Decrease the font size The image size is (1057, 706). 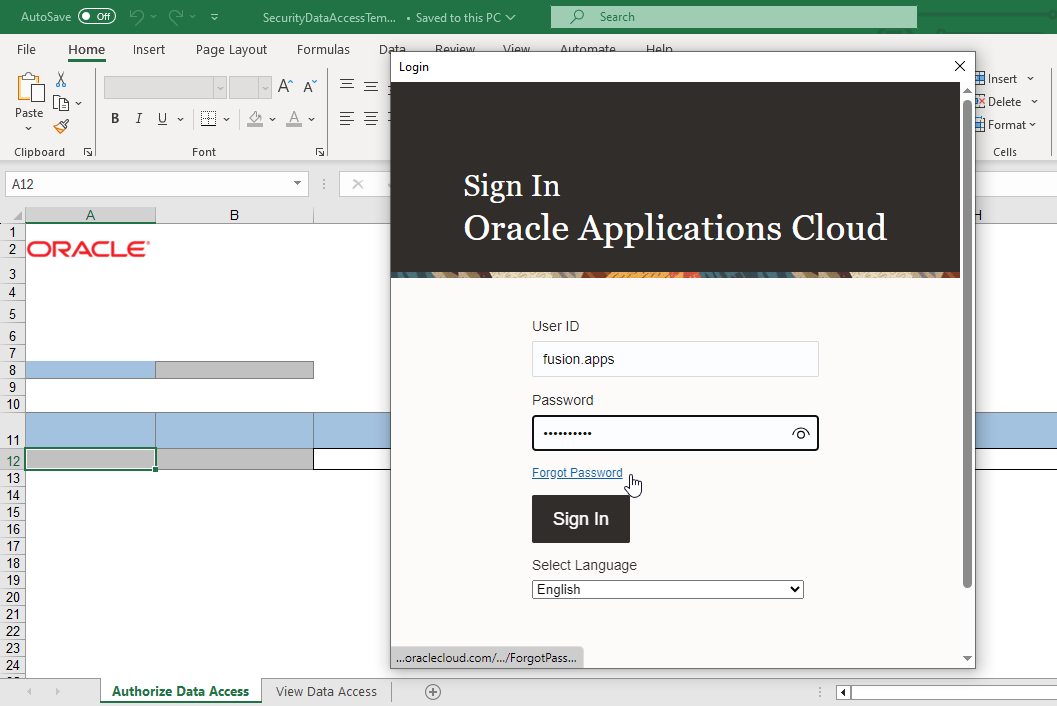click(309, 86)
